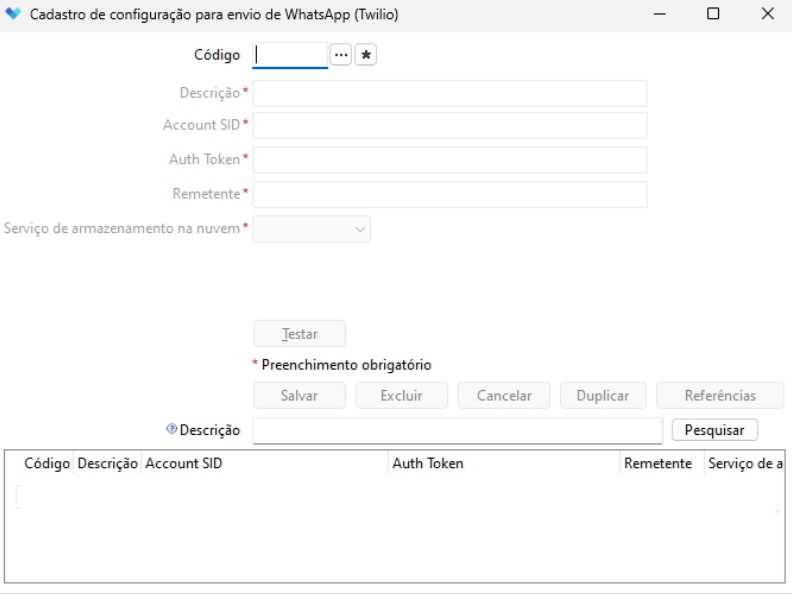Click the Excluir button
Image resolution: width=792 pixels, height=594 pixels.
pos(401,395)
